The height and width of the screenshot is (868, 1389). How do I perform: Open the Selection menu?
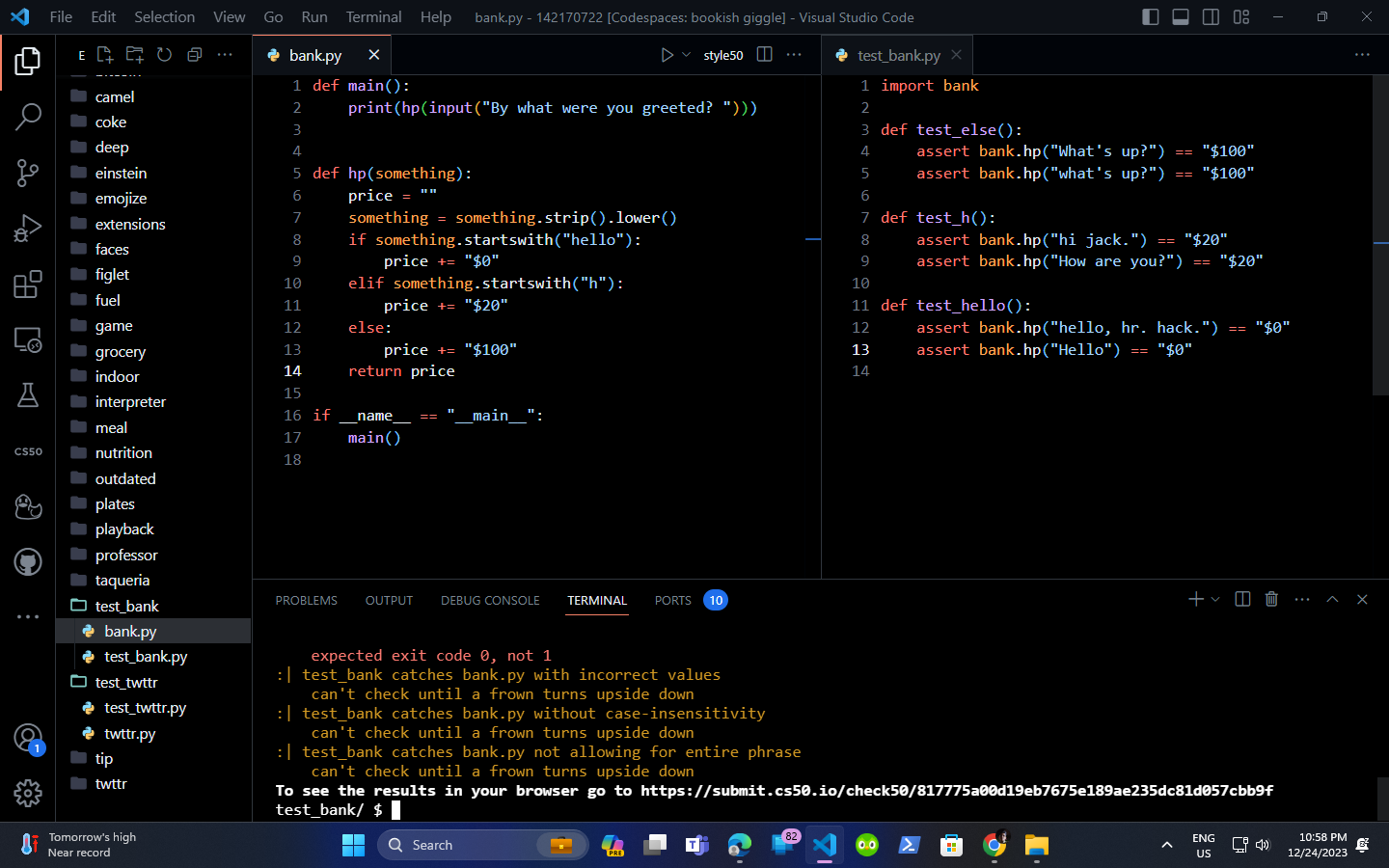coord(164,16)
